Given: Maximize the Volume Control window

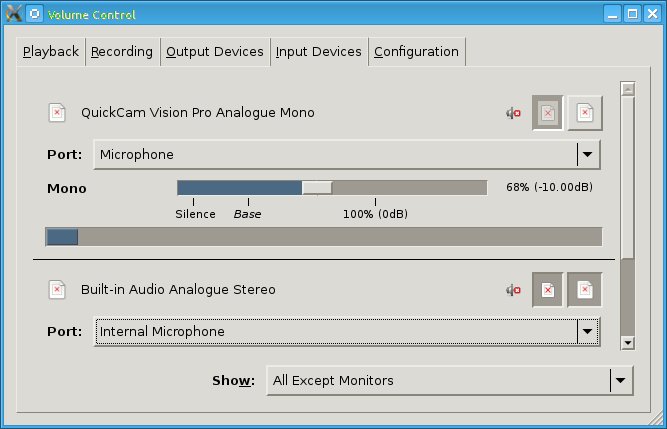Looking at the screenshot, I should coord(632,15).
